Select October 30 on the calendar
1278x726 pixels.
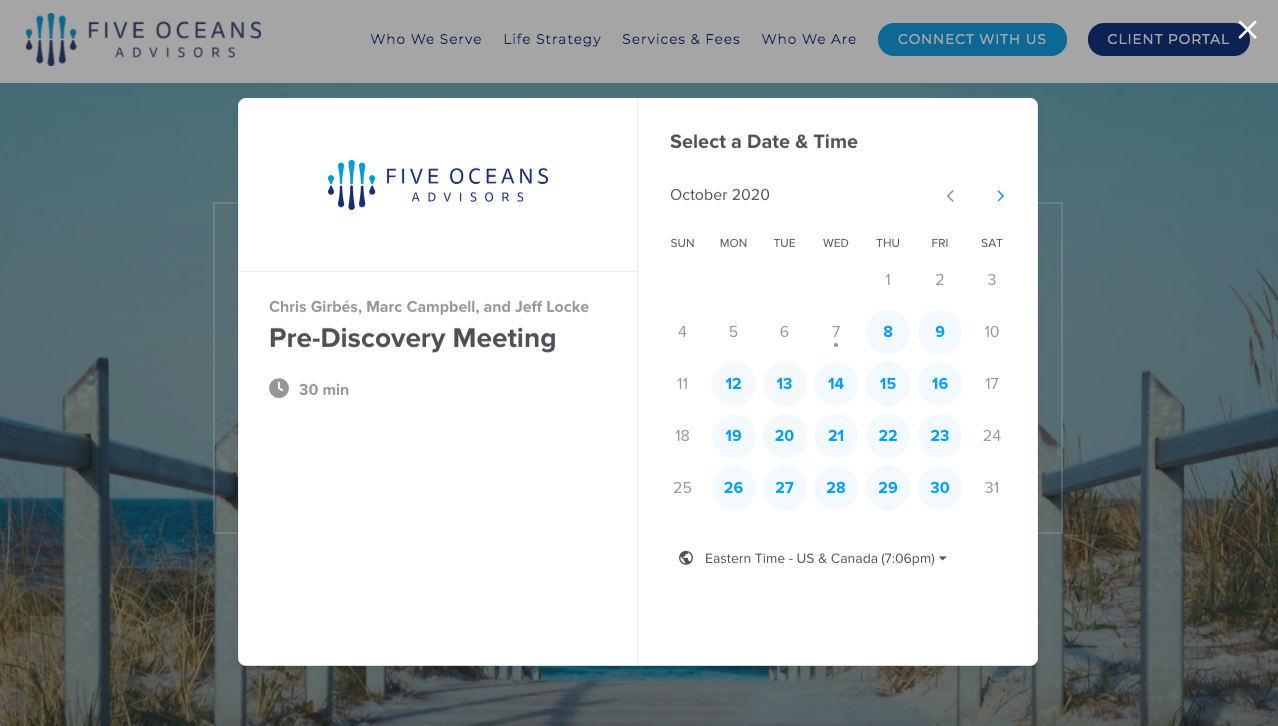(940, 487)
